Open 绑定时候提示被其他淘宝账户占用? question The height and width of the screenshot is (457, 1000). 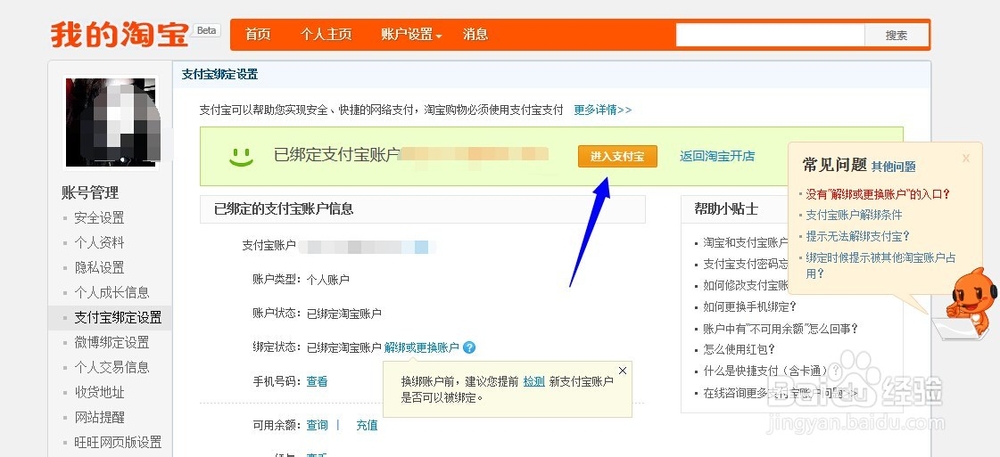(x=881, y=266)
